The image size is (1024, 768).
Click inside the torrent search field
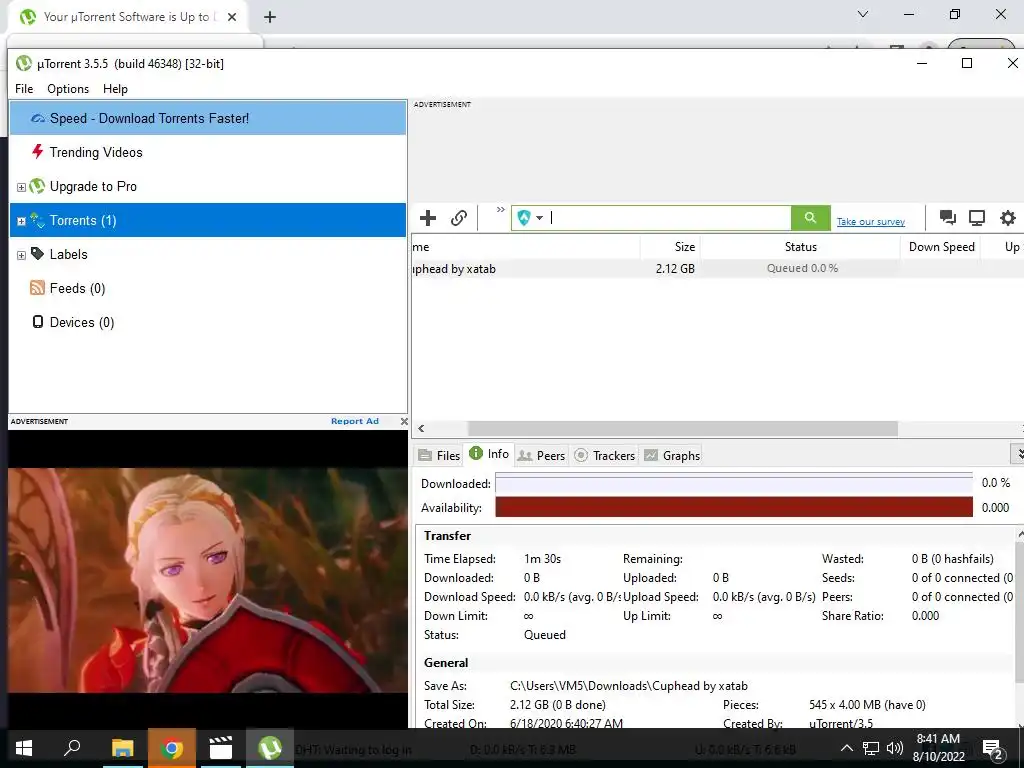click(x=669, y=217)
